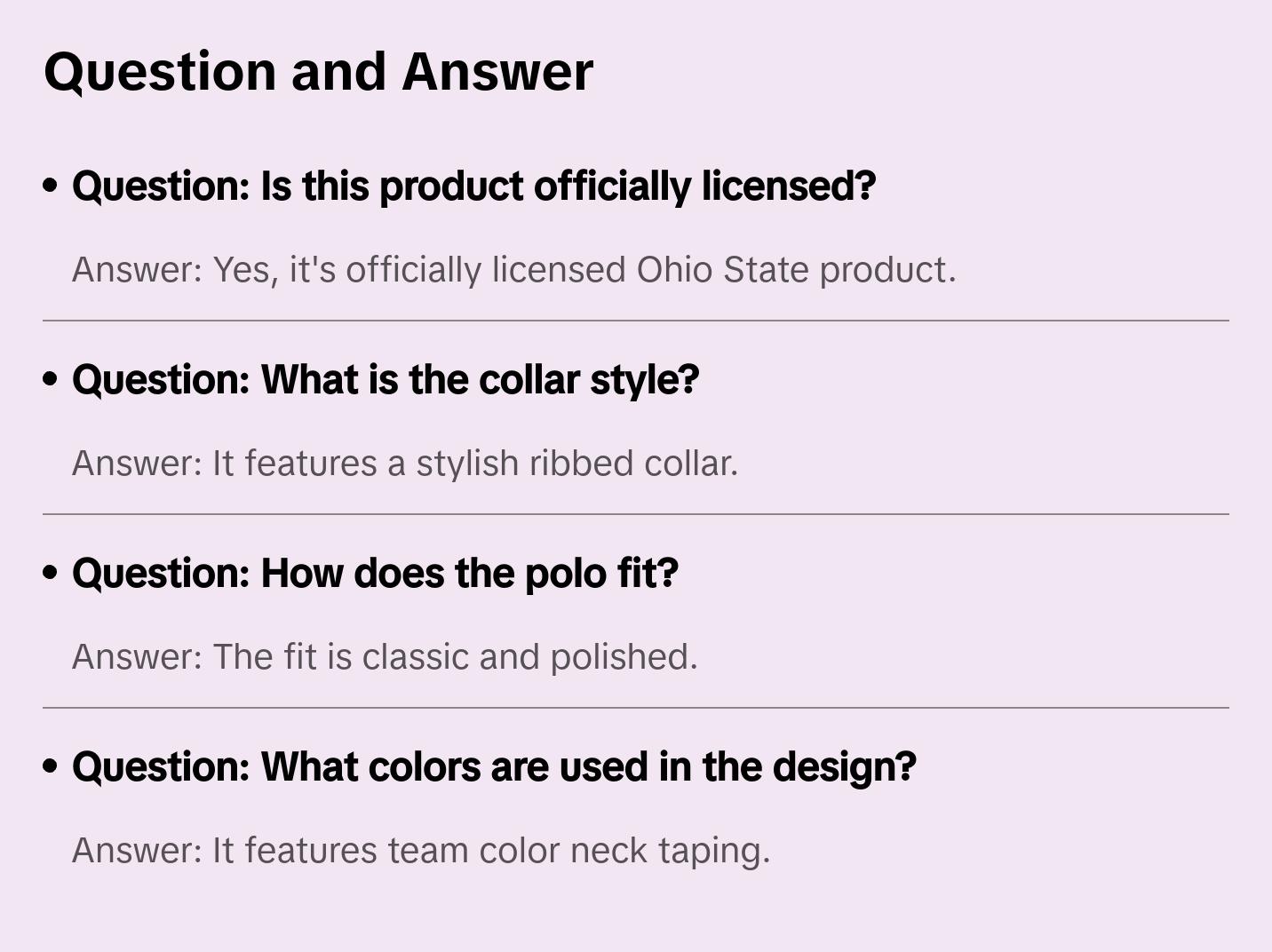Click the bullet before the design colors question
Image resolution: width=1272 pixels, height=952 pixels.
[51, 766]
